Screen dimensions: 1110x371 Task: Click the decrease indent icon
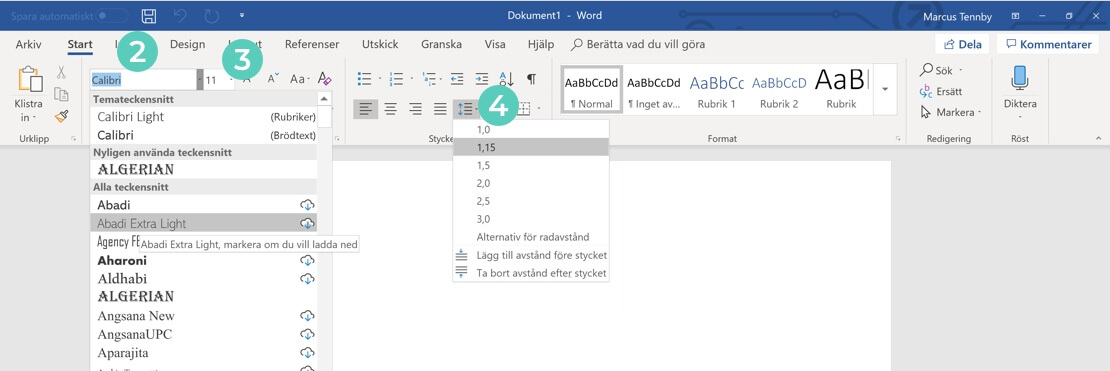(457, 79)
